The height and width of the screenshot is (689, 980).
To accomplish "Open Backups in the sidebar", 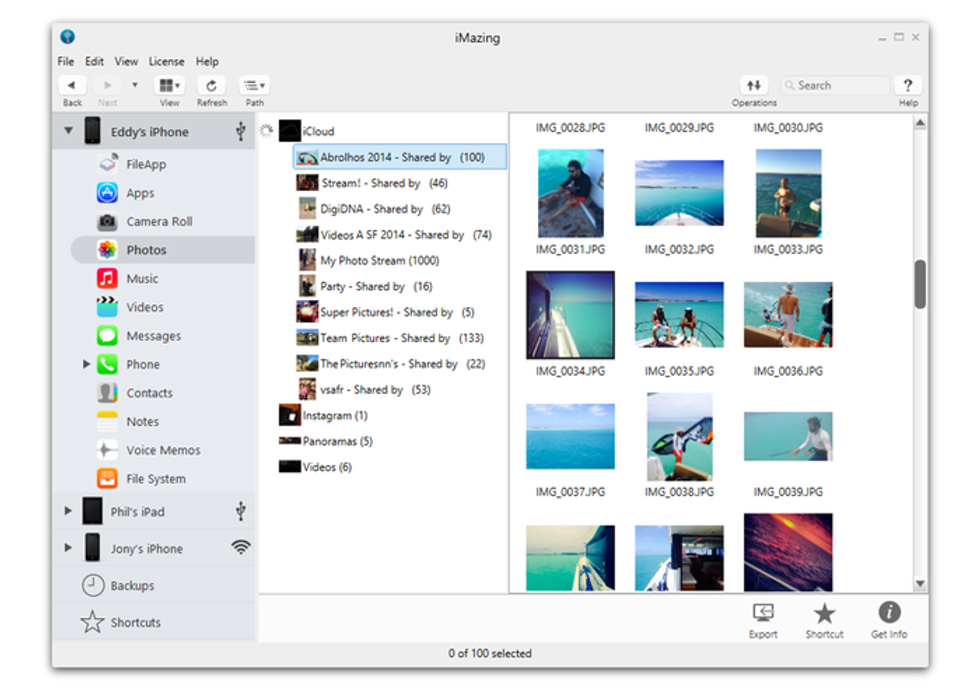I will (132, 586).
